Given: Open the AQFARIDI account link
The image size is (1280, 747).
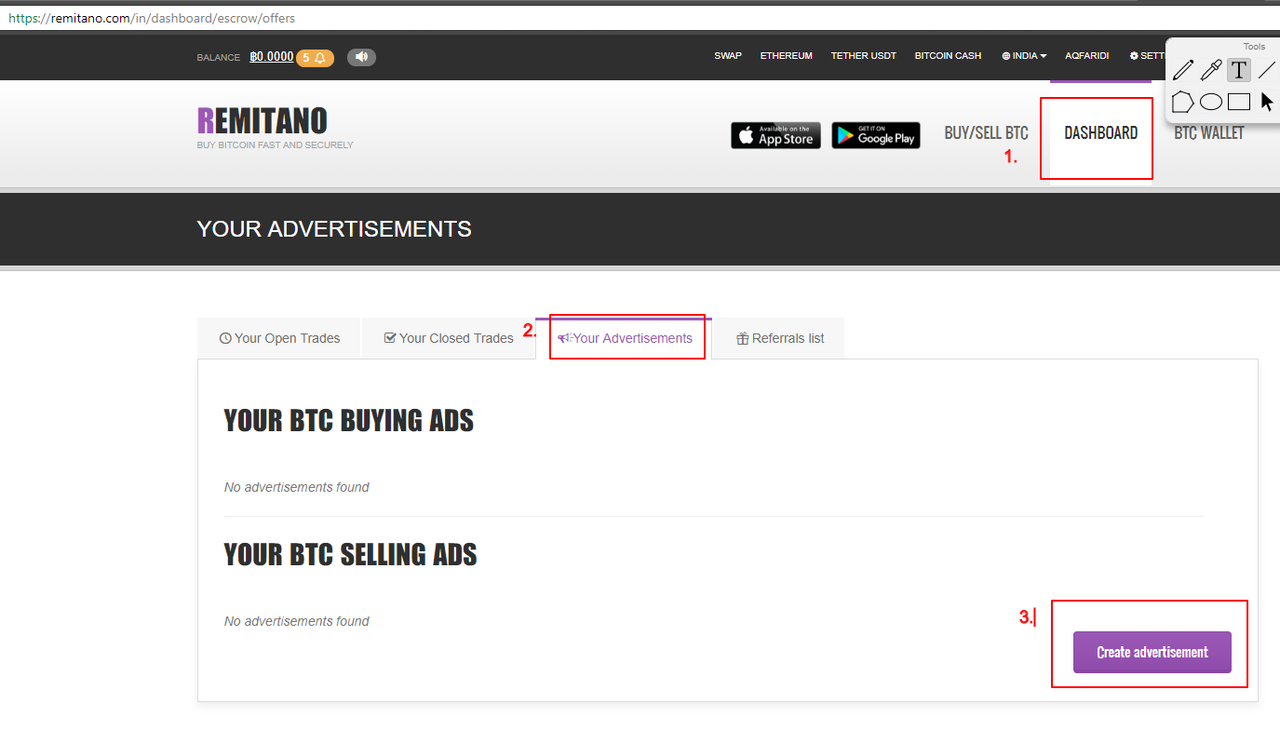Looking at the screenshot, I should 1087,56.
